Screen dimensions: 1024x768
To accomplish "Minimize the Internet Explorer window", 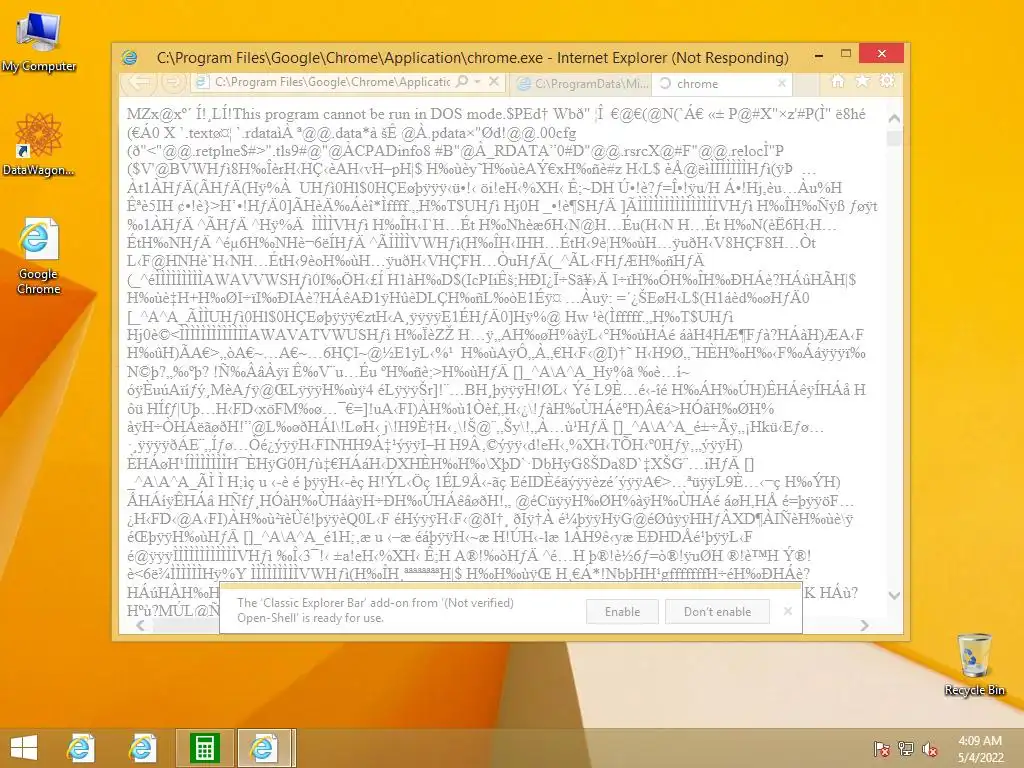I will pos(818,56).
